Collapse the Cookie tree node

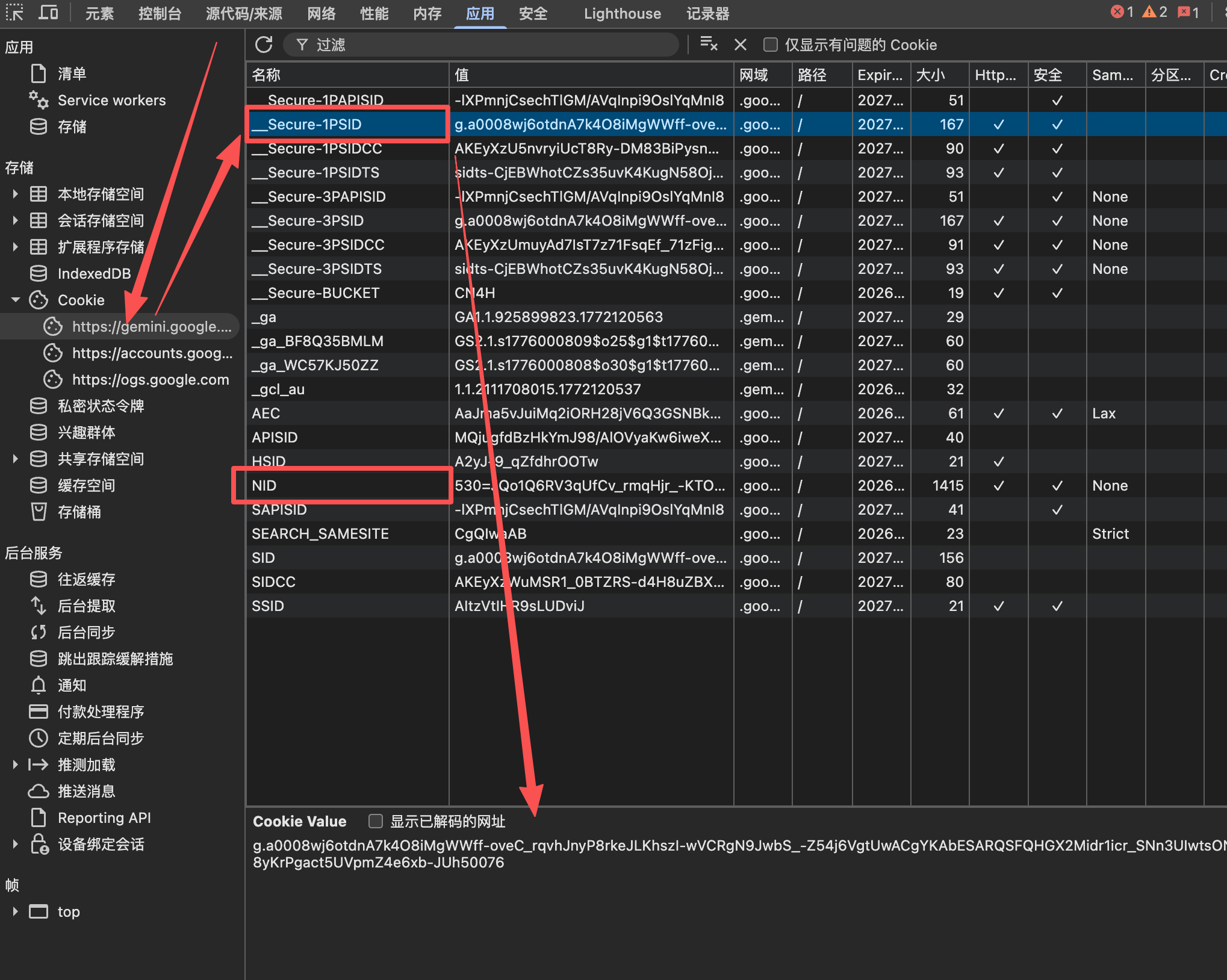coord(16,300)
